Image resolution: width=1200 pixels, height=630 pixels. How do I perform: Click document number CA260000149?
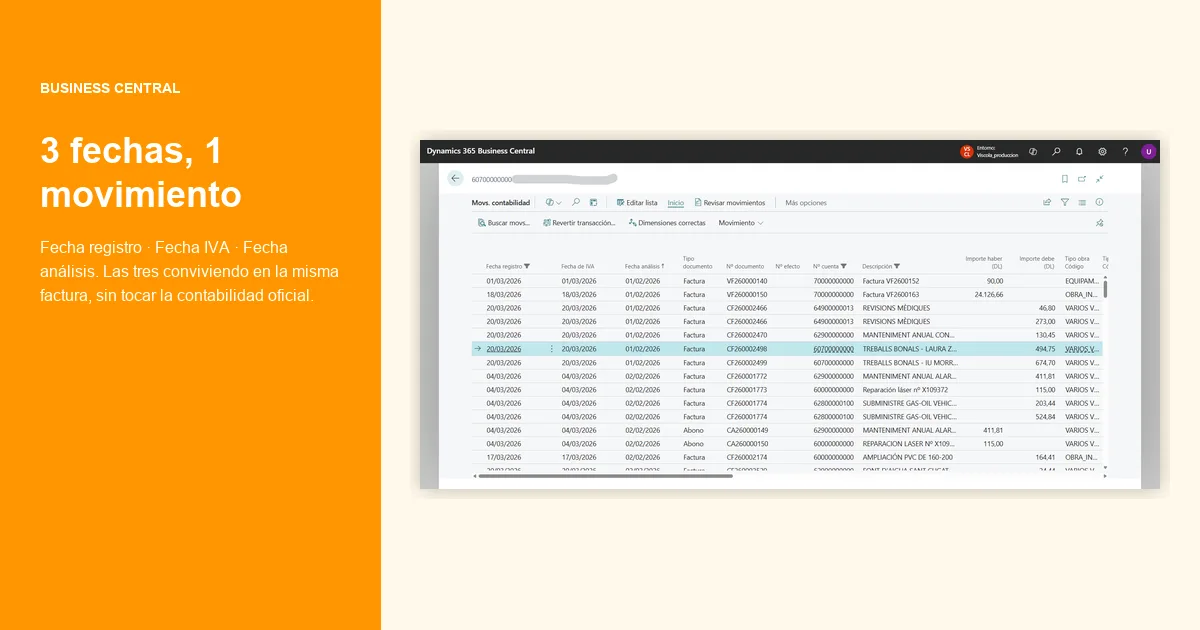tap(747, 430)
